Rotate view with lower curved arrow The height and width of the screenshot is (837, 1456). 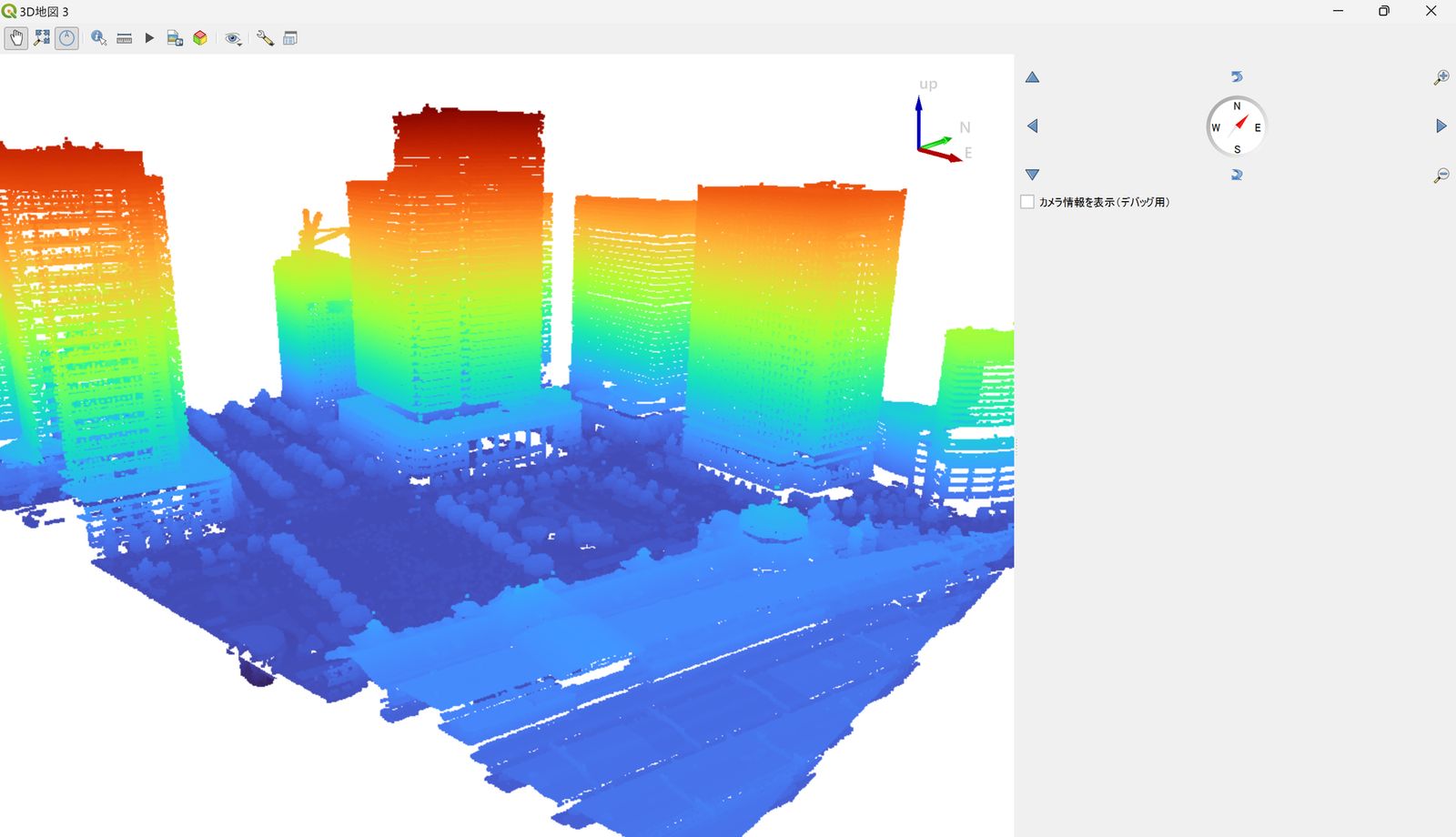1237,175
